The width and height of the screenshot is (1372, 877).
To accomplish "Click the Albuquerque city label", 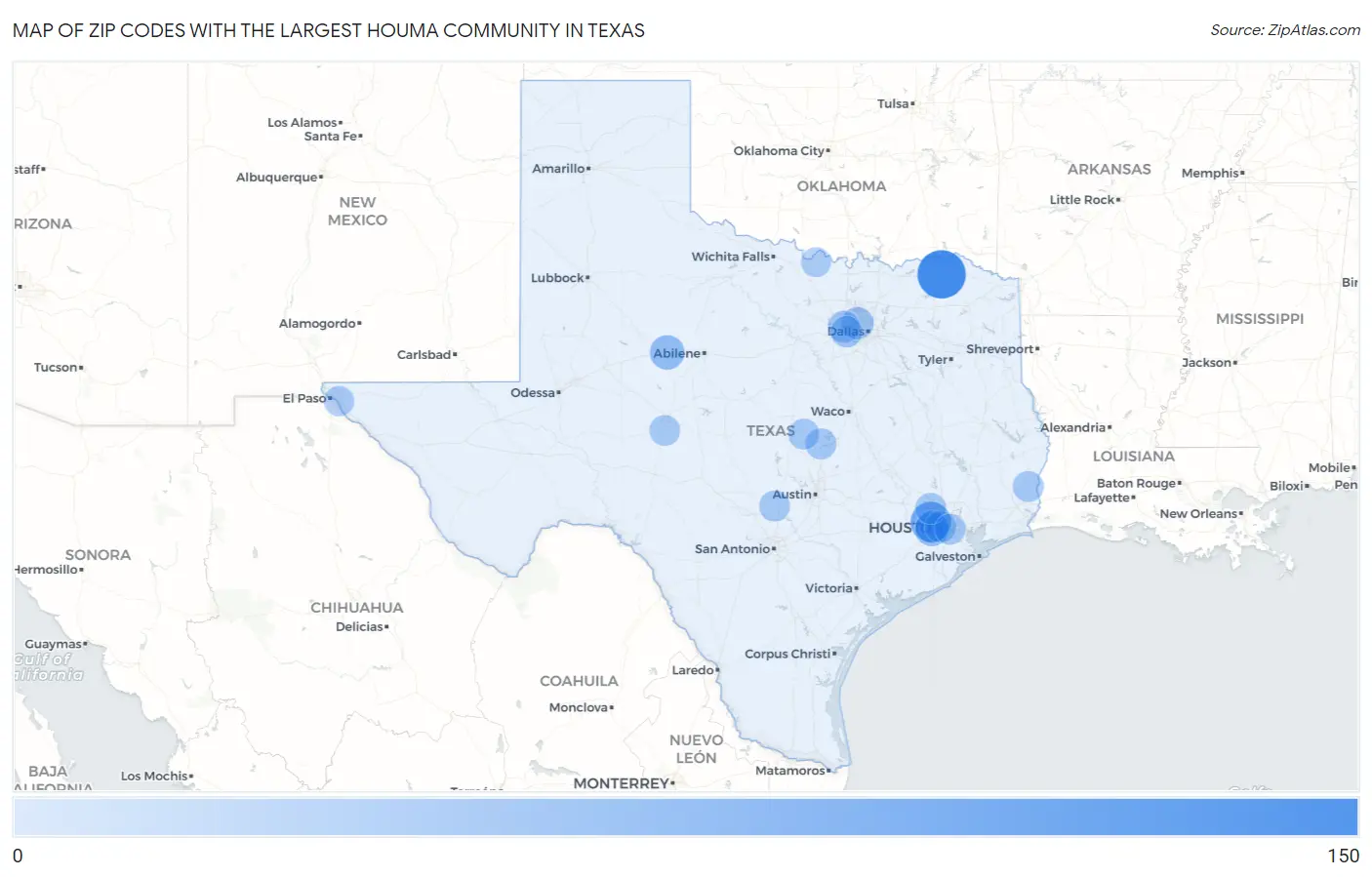I will pos(276,178).
